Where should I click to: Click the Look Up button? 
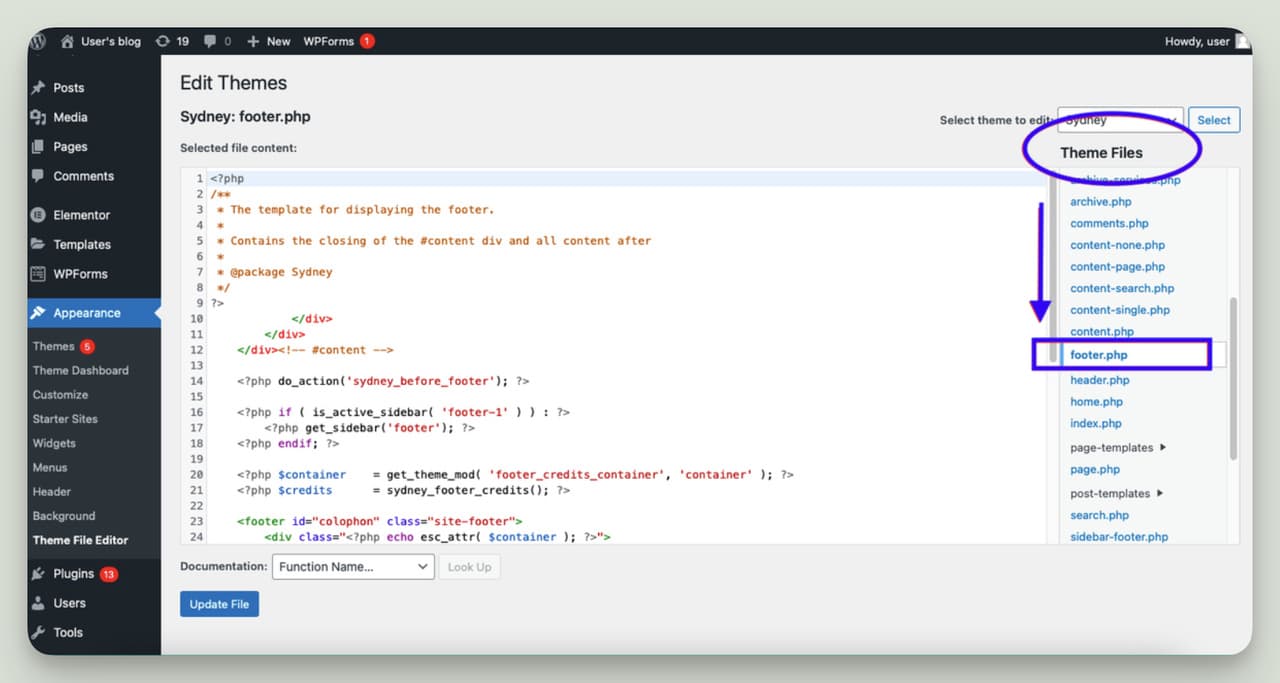click(x=469, y=567)
